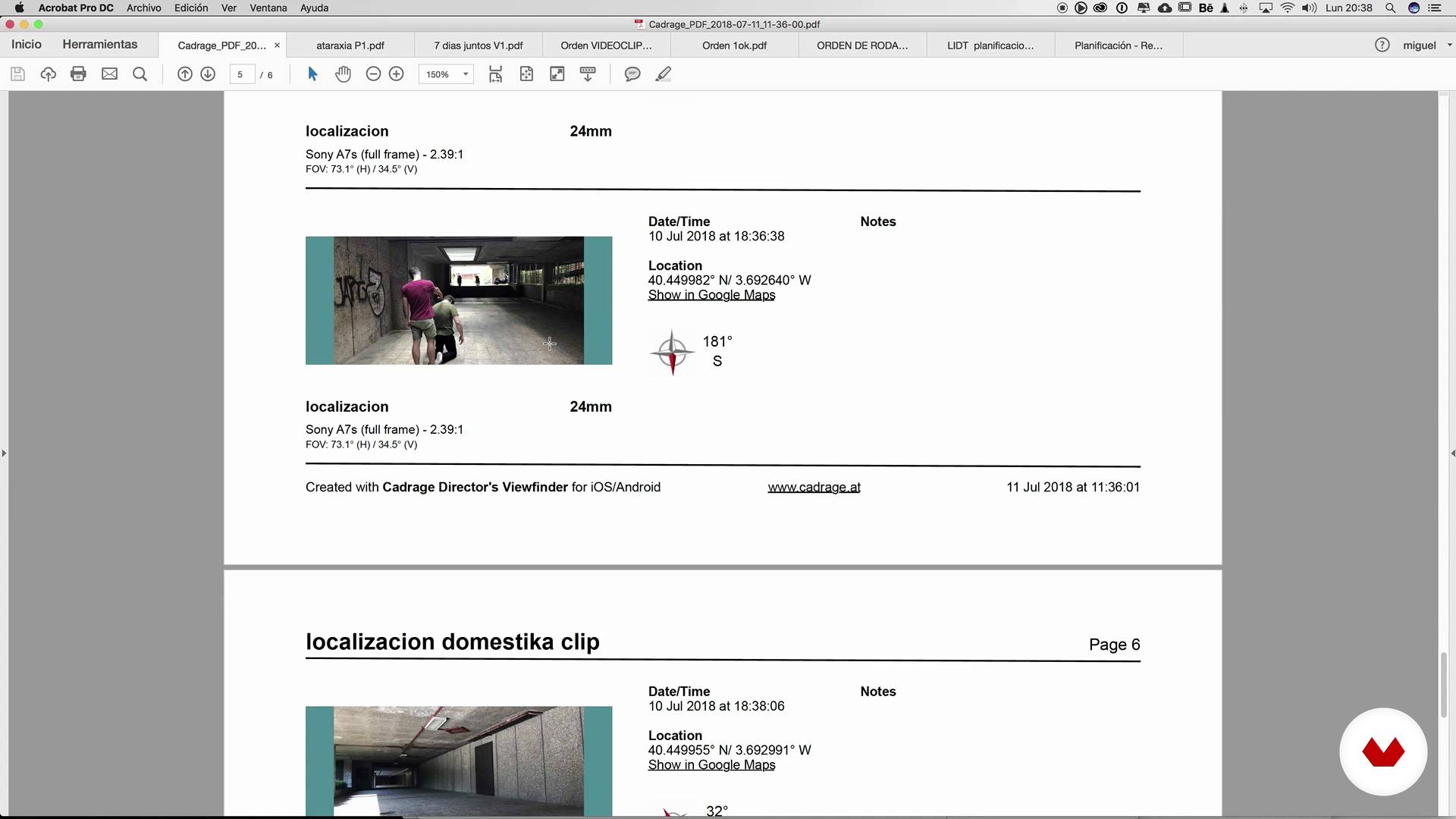The image size is (1456, 819).
Task: Click the zoom out minus icon
Action: click(x=373, y=74)
